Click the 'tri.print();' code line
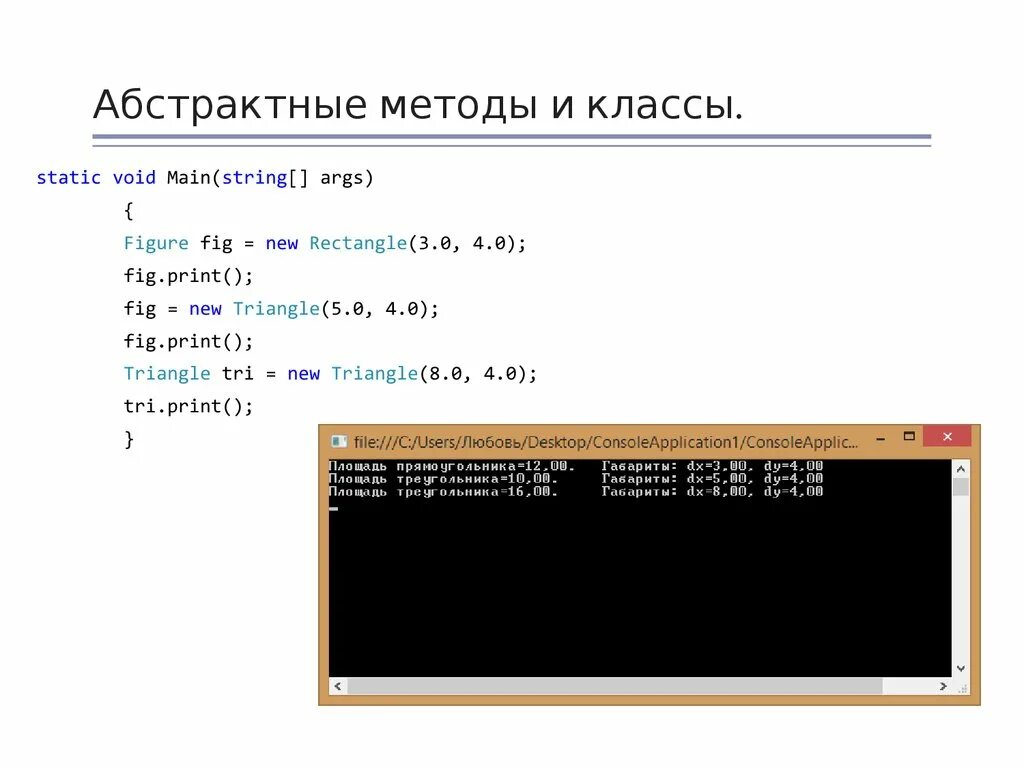 188,406
